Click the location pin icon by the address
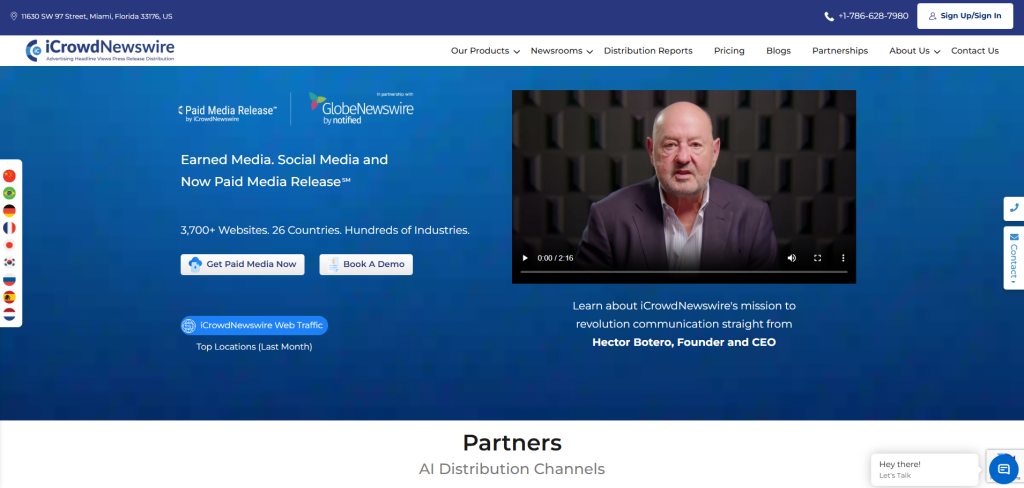The height and width of the screenshot is (488, 1024). [14, 16]
